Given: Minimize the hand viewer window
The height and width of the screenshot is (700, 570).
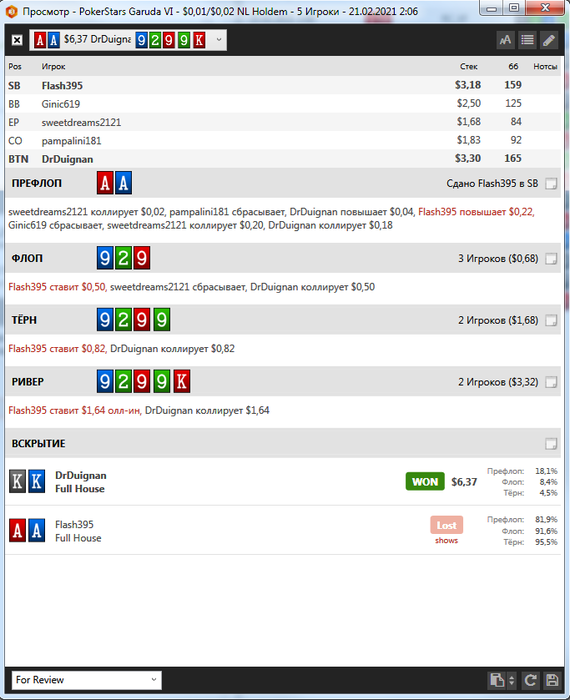Looking at the screenshot, I should pos(491,8).
